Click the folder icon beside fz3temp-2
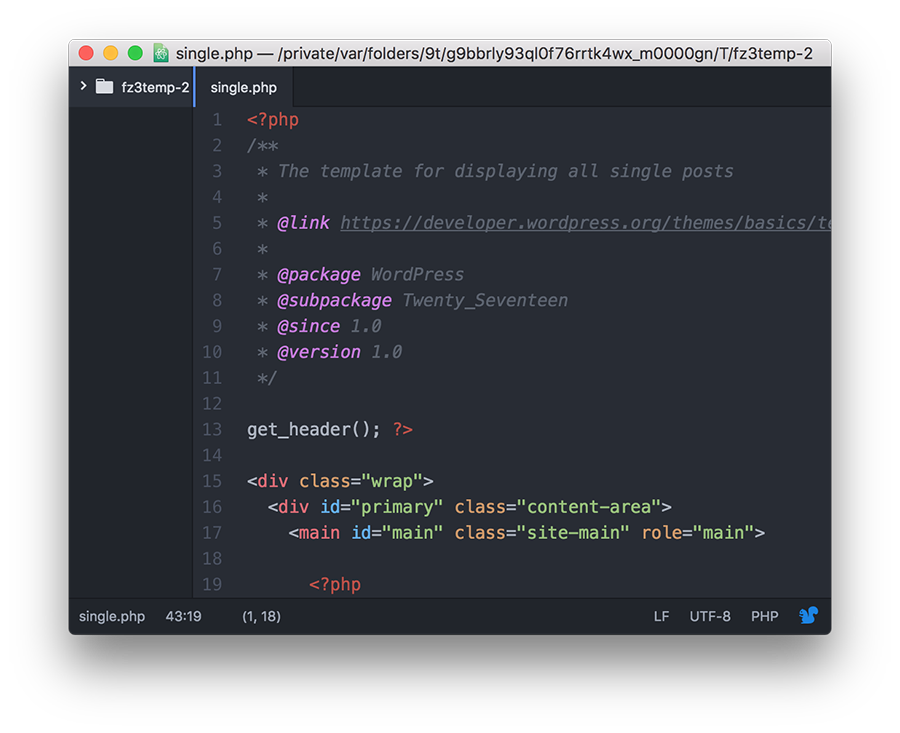The height and width of the screenshot is (733, 900). 104,86
